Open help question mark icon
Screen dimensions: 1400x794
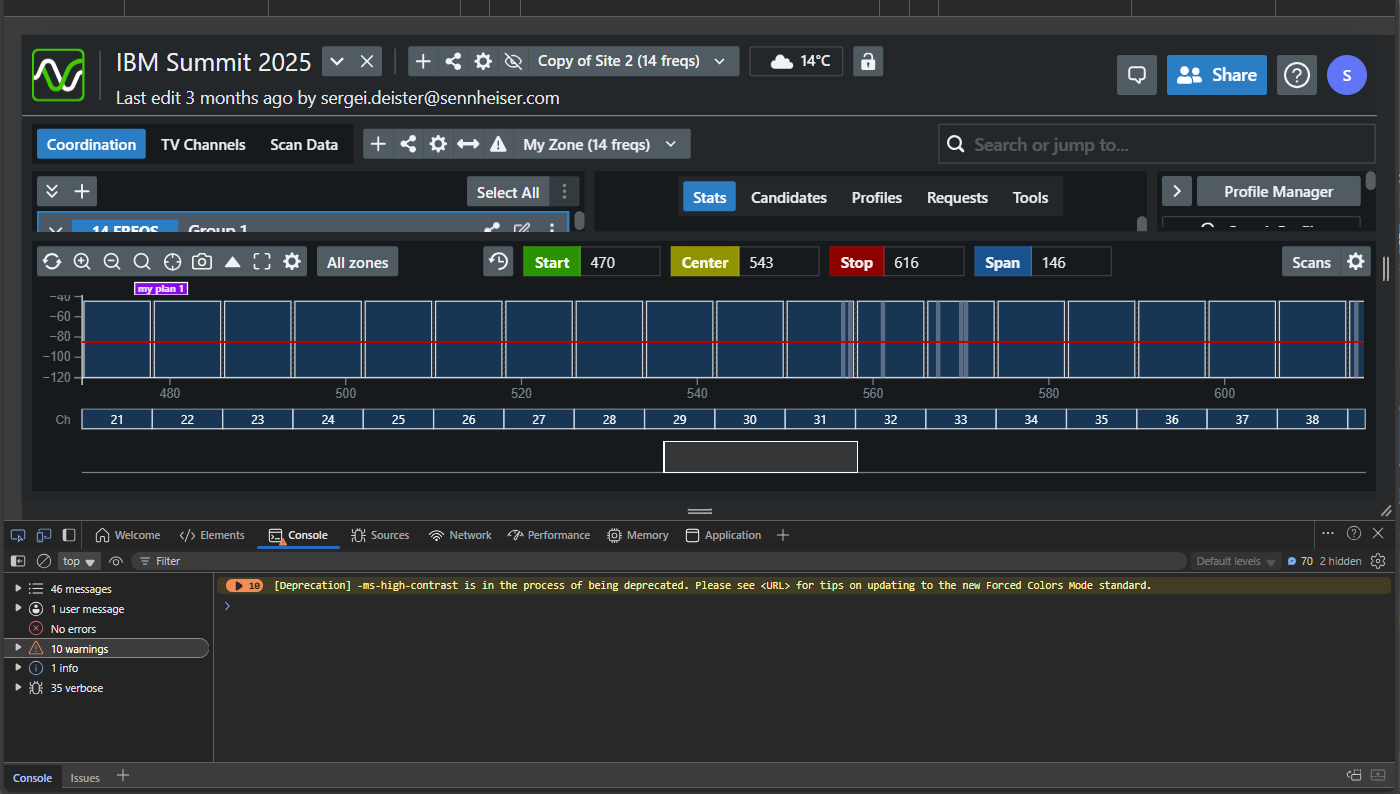(x=1297, y=75)
